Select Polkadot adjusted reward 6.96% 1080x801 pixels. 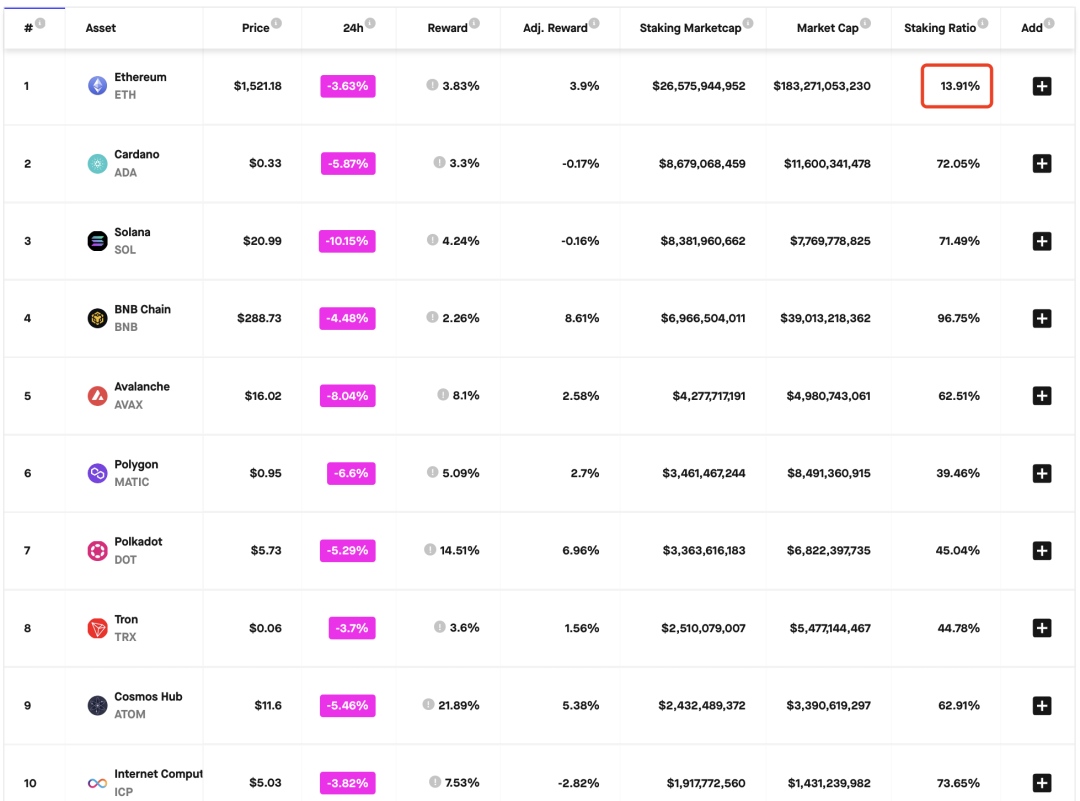coord(581,550)
